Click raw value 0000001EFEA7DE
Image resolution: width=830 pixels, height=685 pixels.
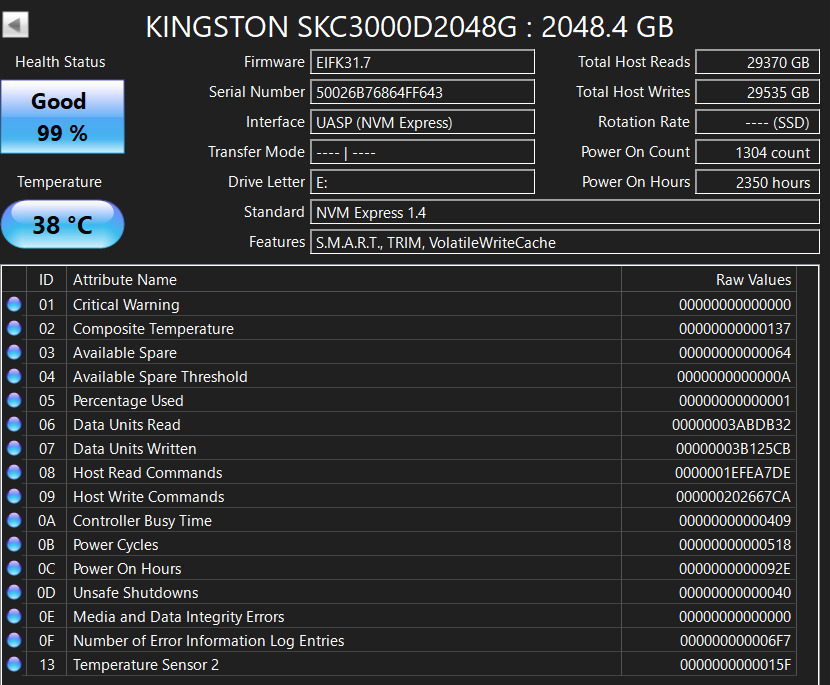click(x=733, y=473)
